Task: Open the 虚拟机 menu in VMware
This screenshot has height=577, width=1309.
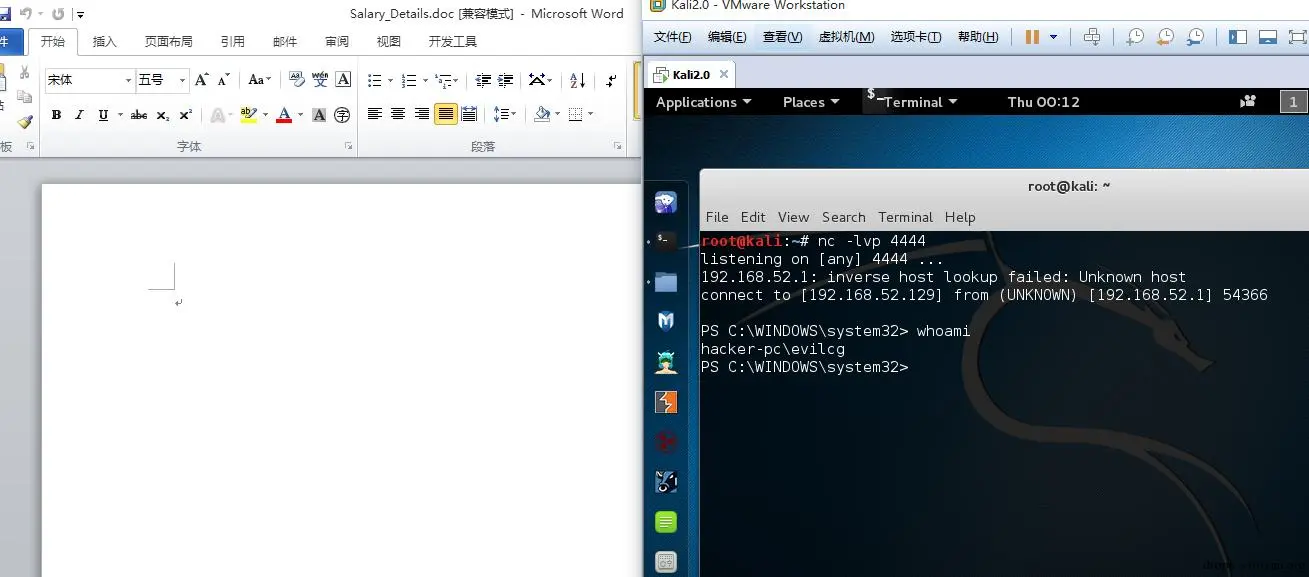Action: pyautogui.click(x=846, y=36)
